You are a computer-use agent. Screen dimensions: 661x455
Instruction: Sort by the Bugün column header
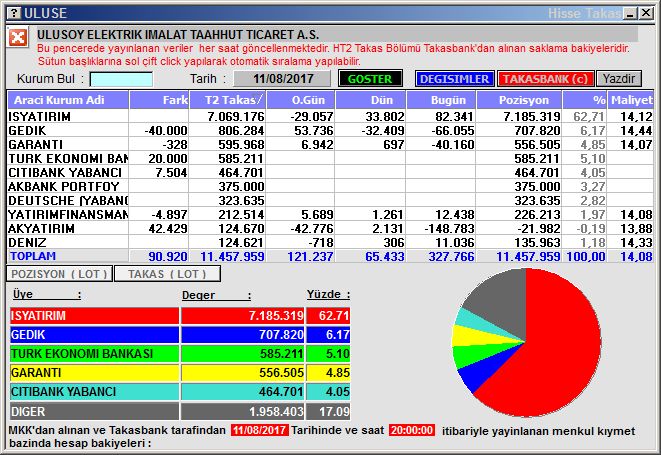tap(441, 100)
